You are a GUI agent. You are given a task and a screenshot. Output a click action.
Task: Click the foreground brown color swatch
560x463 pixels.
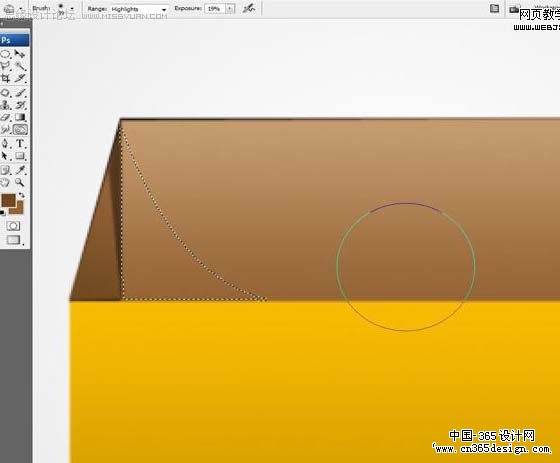[8, 200]
